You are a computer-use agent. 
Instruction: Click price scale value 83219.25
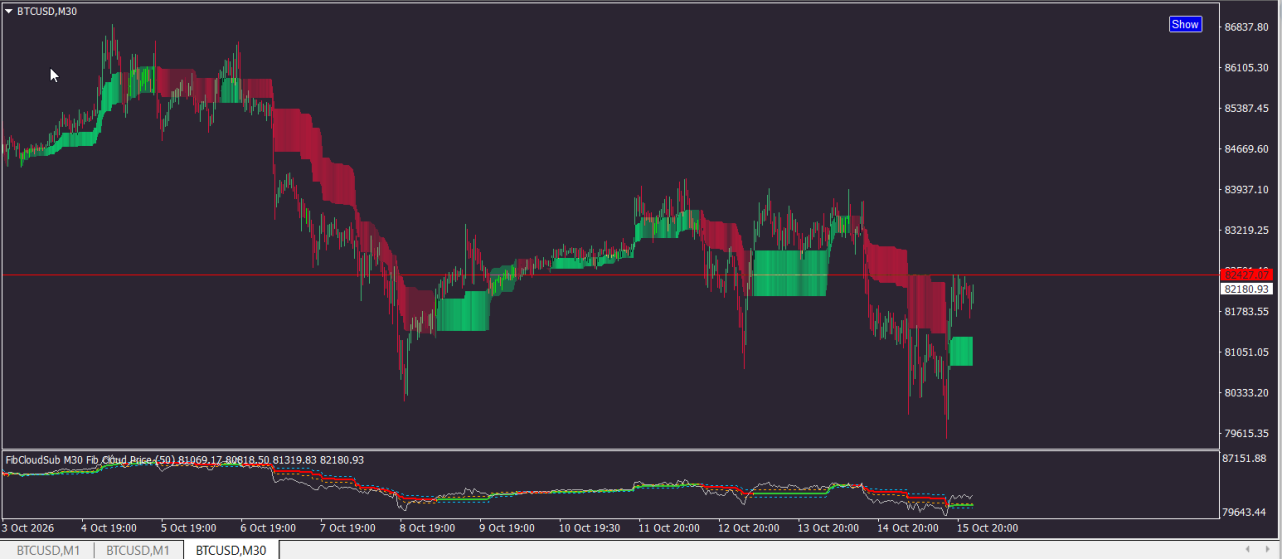click(x=1247, y=230)
